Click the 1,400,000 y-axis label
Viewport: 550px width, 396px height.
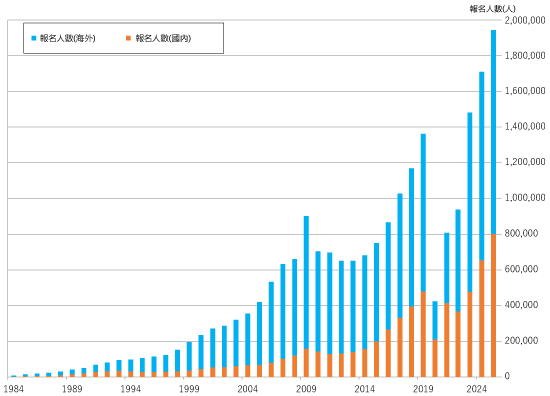pyautogui.click(x=525, y=126)
